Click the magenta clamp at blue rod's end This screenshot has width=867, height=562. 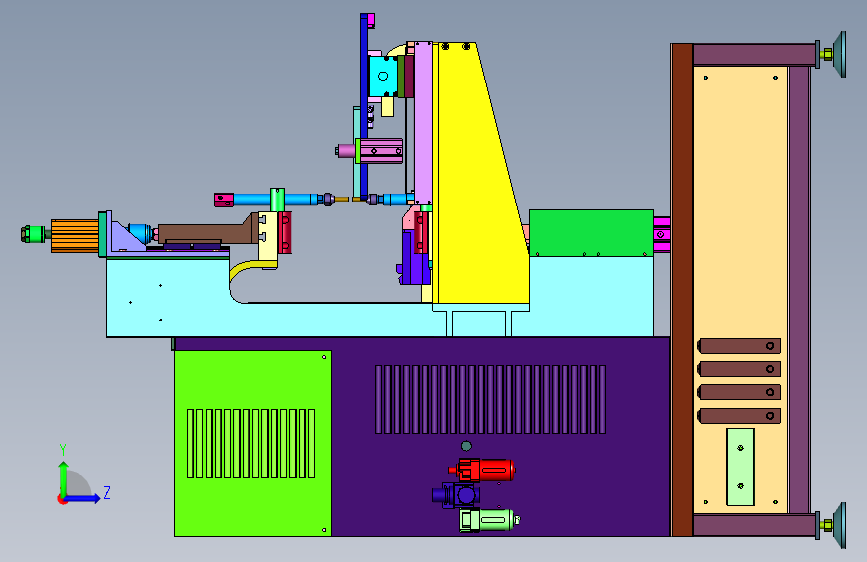pyautogui.click(x=224, y=200)
